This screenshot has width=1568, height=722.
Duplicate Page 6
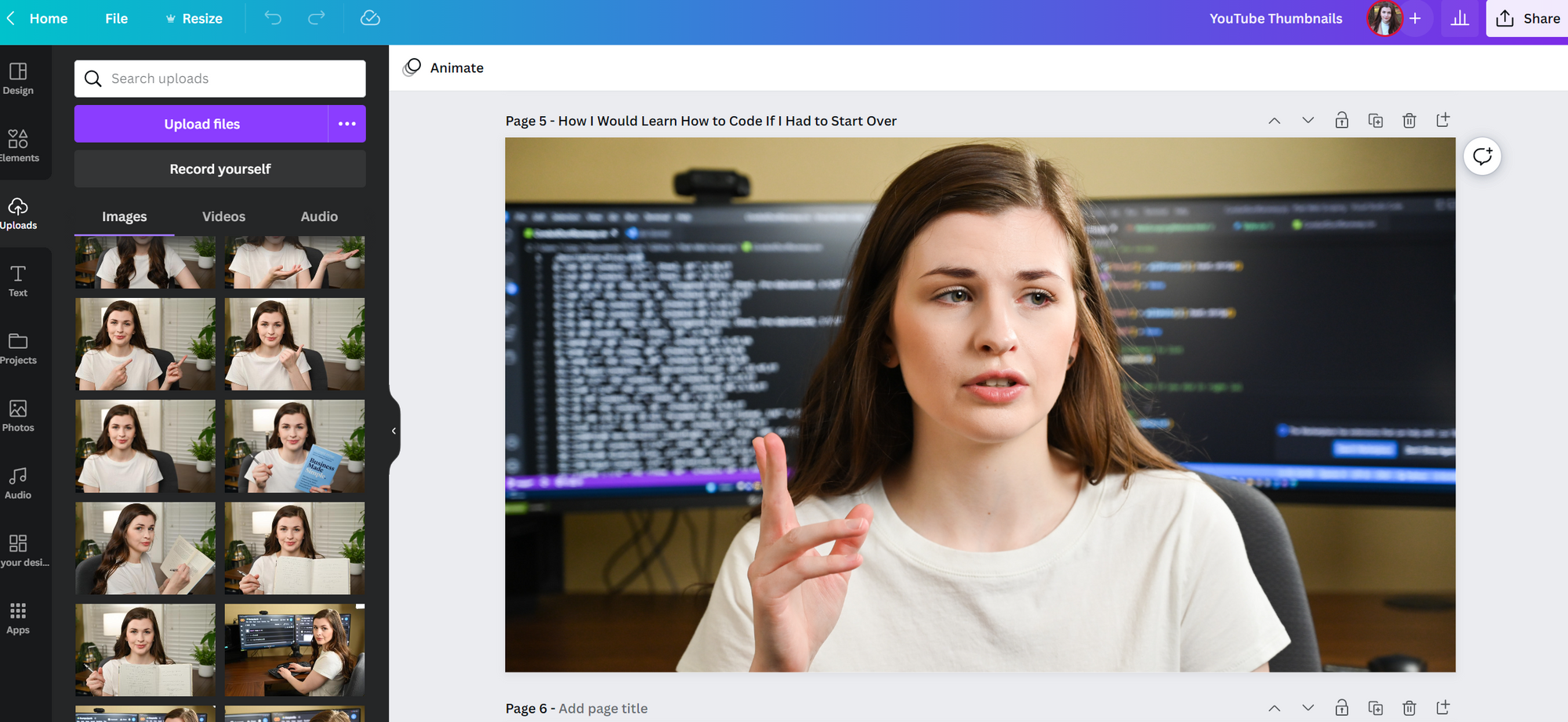coord(1376,708)
